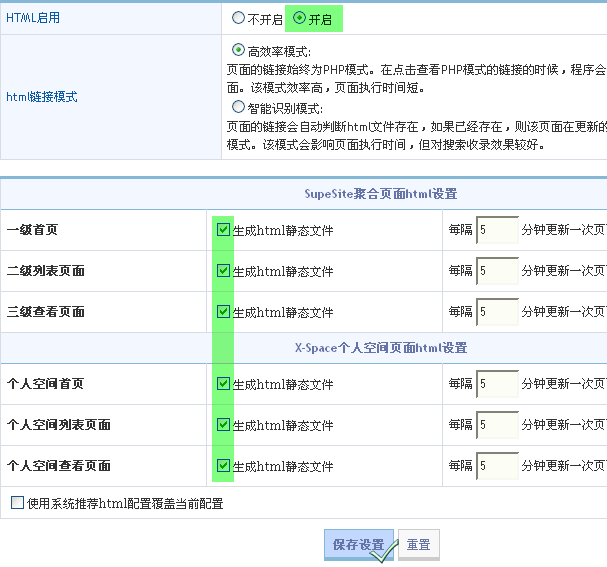Click the X-Space个人空间页面html设置 section heading
Screen dimensions: 607x567
point(381,348)
